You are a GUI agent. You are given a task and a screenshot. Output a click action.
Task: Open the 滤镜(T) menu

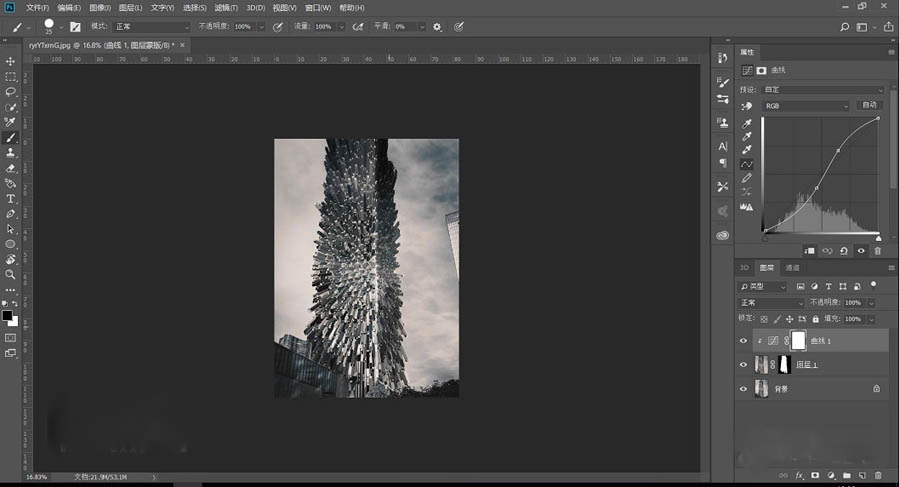click(x=227, y=7)
